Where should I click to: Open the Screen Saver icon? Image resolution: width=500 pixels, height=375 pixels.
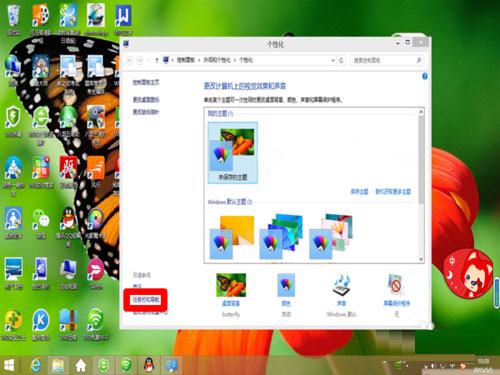[x=396, y=285]
